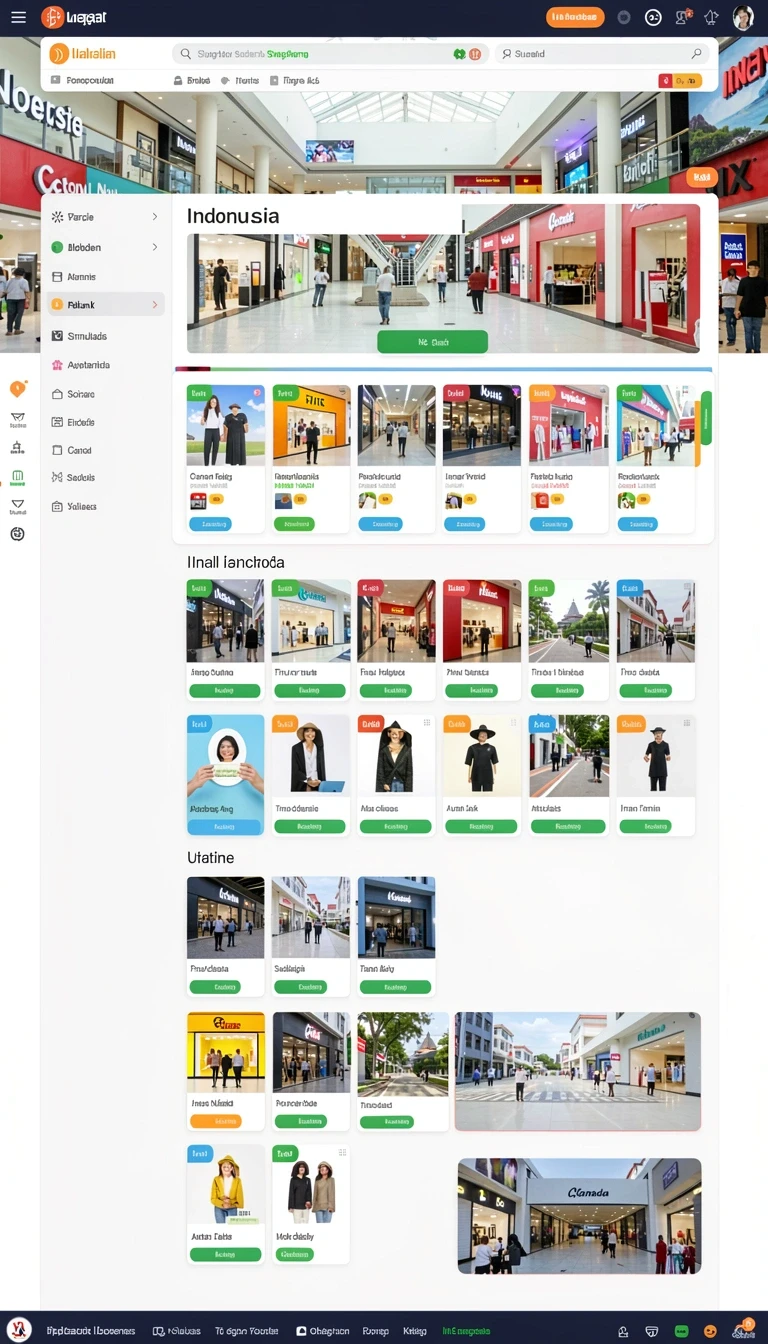Open the Canen Foity card thumbnail
This screenshot has height=1344, width=768.
226,425
